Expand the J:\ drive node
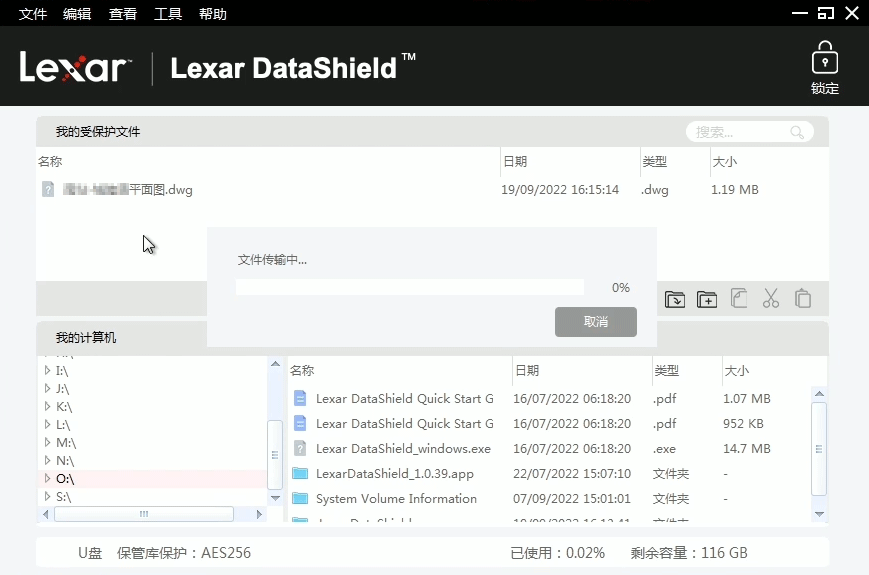 point(47,388)
